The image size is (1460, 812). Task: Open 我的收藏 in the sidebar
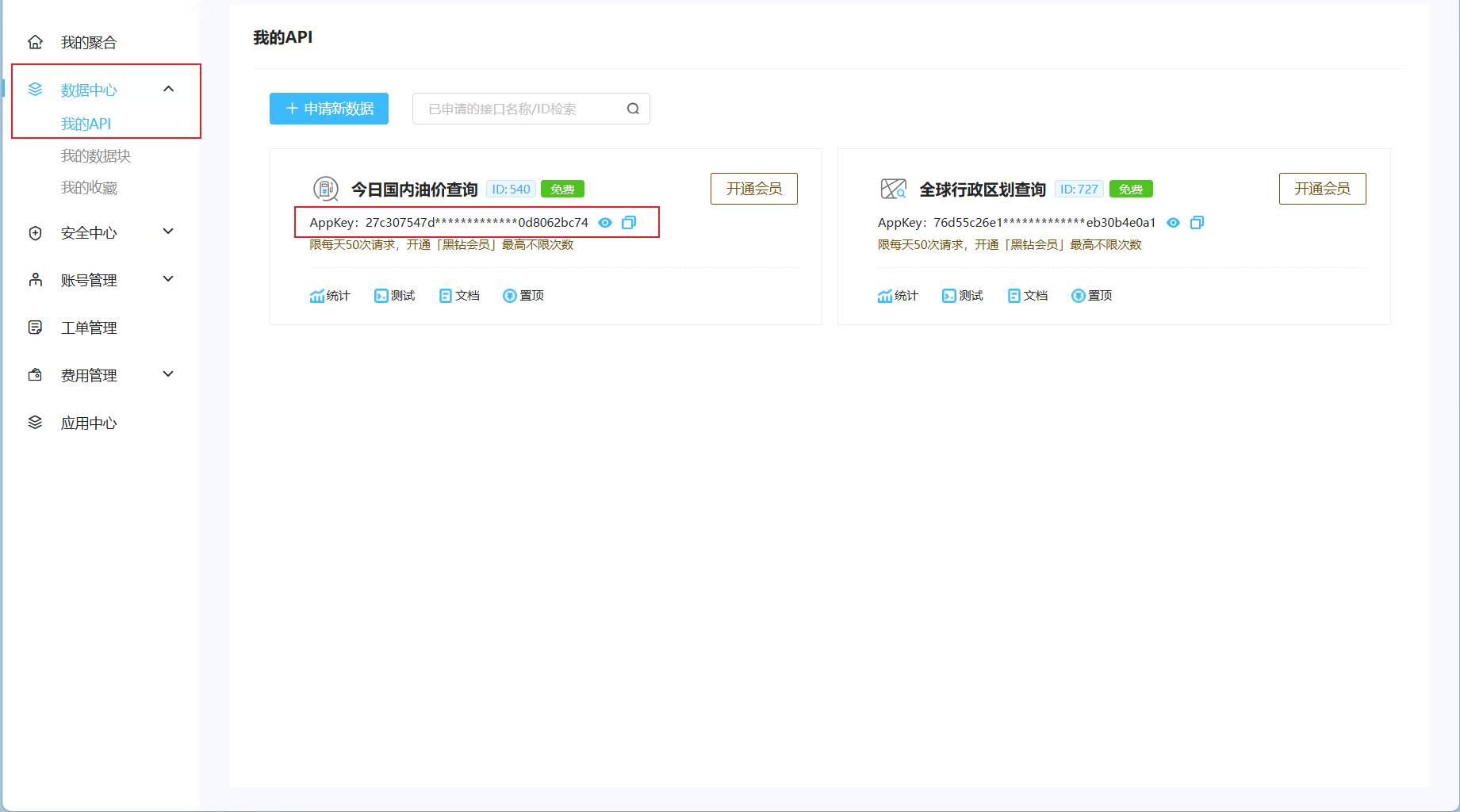pos(90,187)
